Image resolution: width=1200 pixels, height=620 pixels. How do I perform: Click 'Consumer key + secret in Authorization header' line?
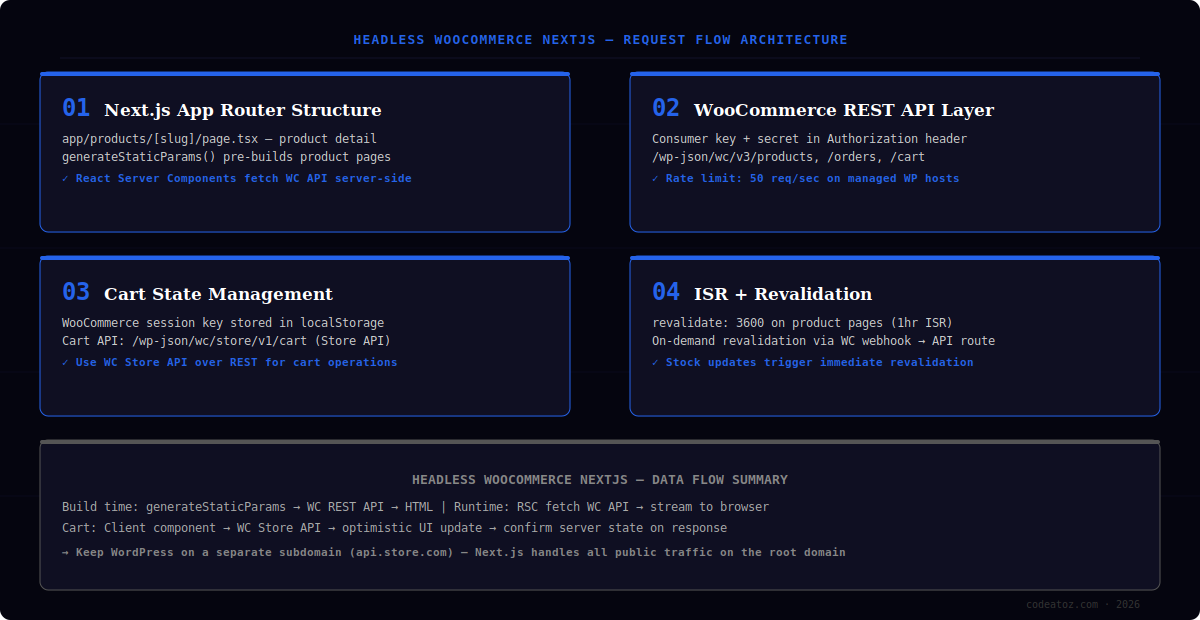point(810,139)
